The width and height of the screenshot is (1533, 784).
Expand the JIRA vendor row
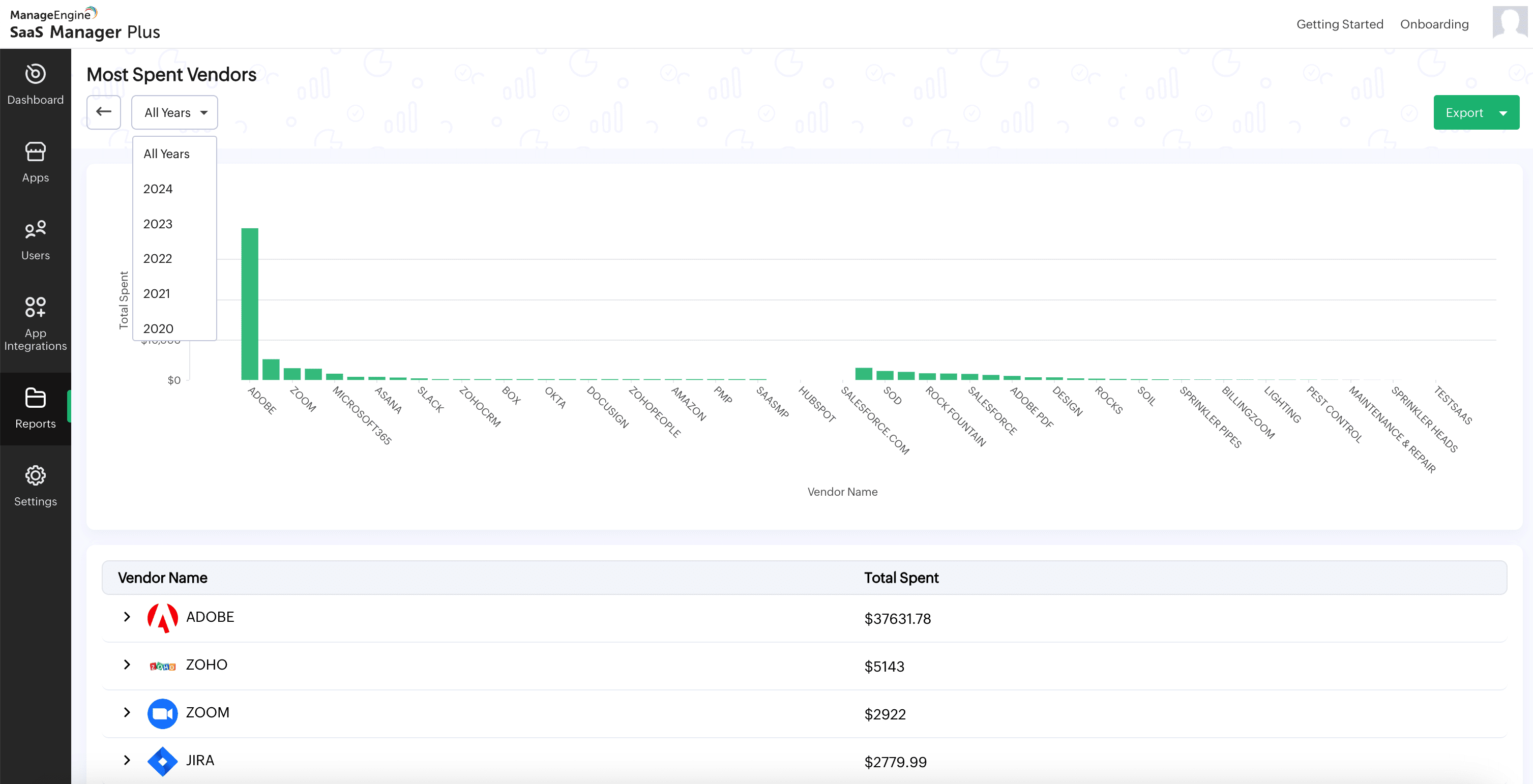tap(127, 760)
